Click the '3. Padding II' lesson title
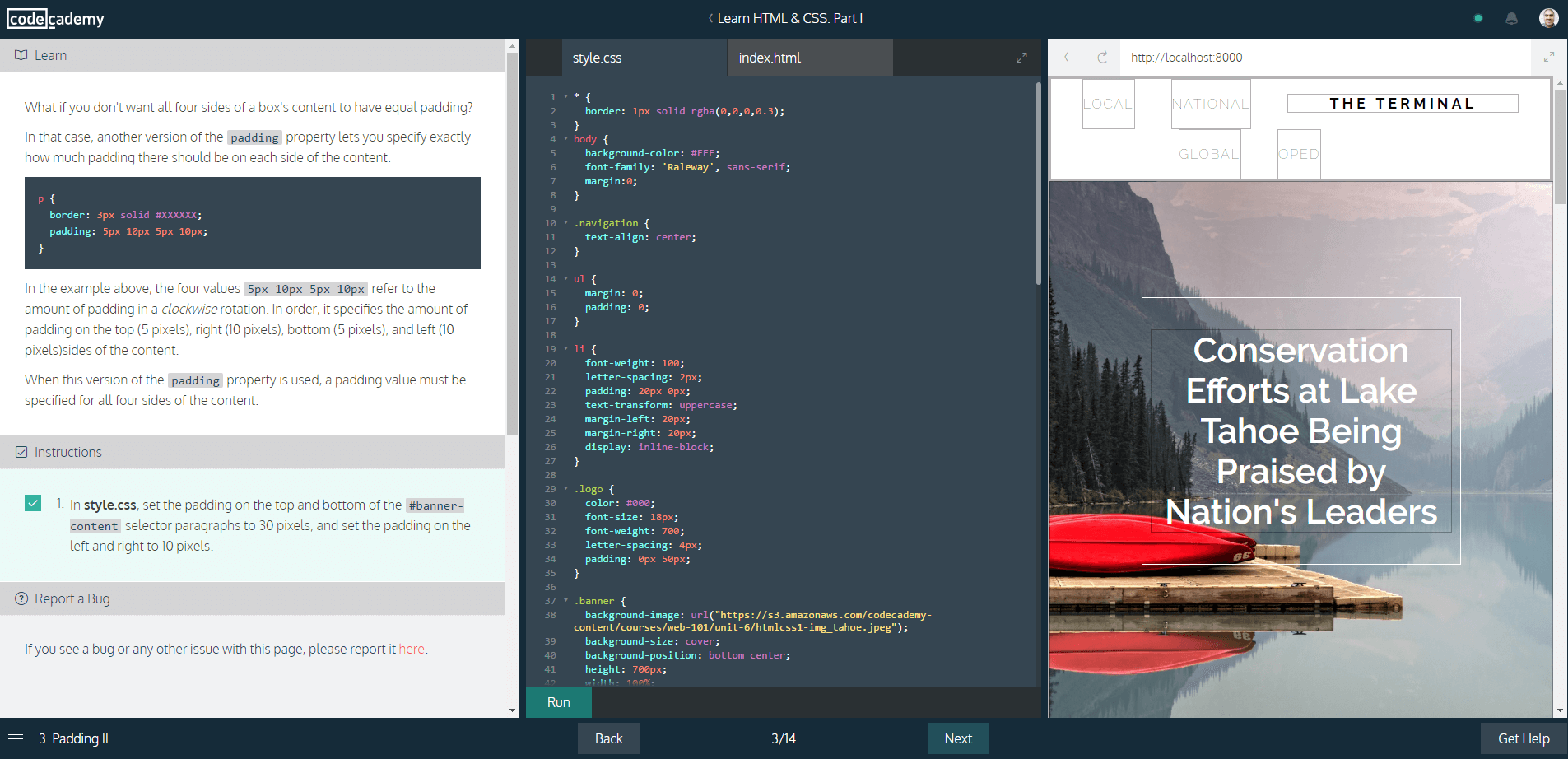Viewport: 1568px width, 759px height. pos(73,738)
